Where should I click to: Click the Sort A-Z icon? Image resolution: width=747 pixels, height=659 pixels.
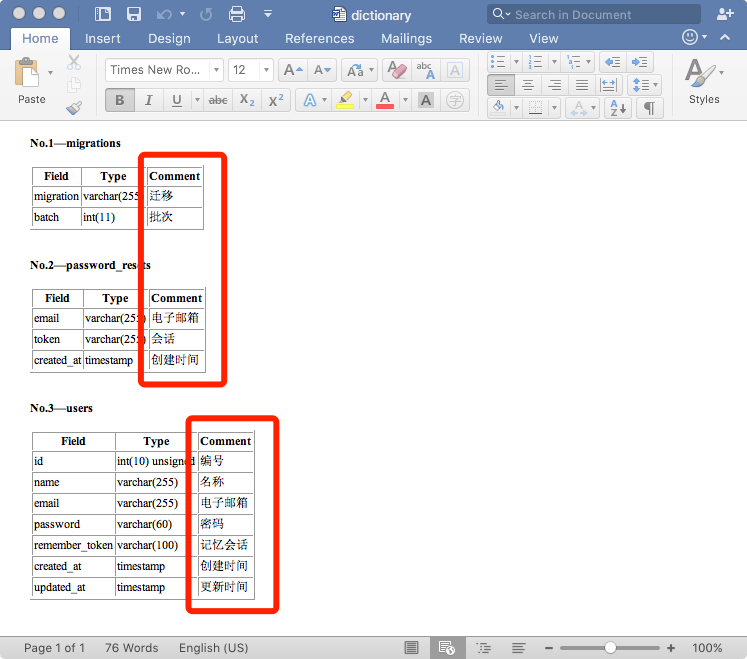click(x=618, y=108)
